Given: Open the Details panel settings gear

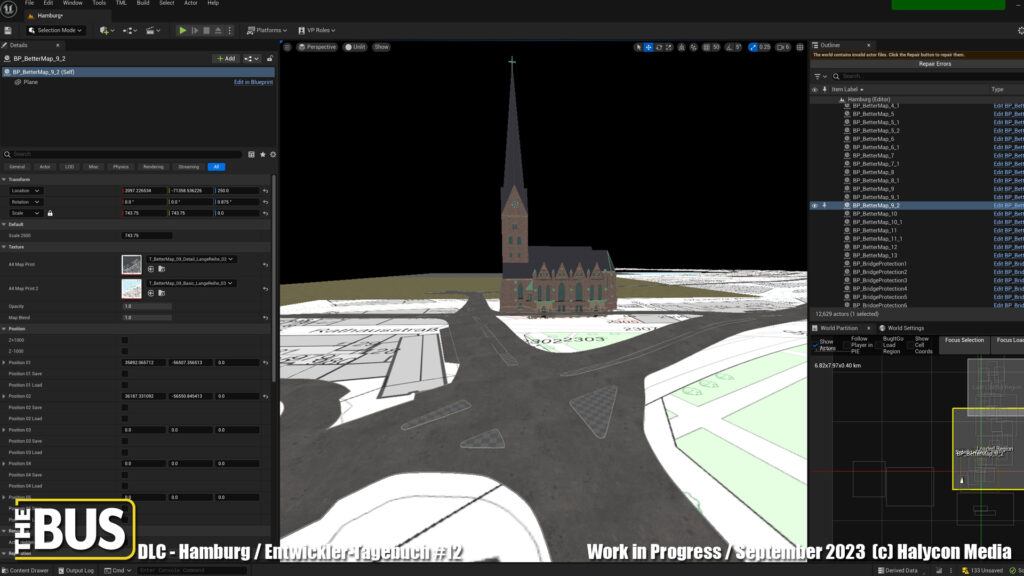Looking at the screenshot, I should pyautogui.click(x=272, y=154).
